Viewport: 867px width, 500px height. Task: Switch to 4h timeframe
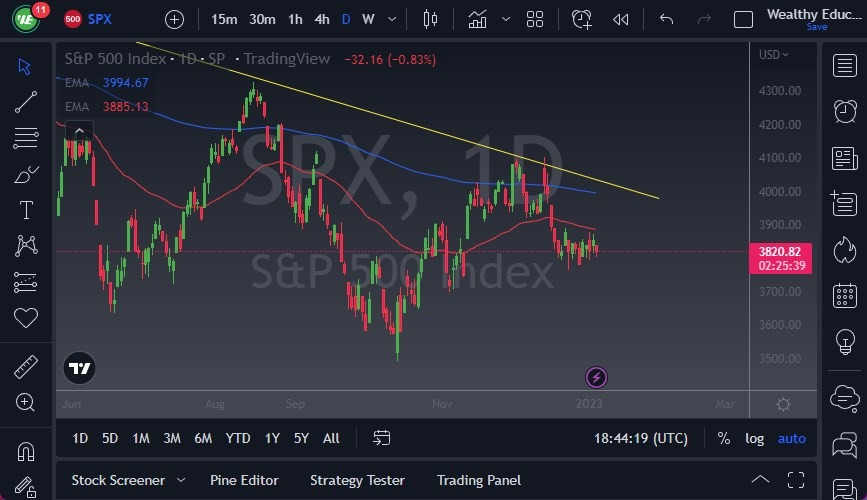322,20
